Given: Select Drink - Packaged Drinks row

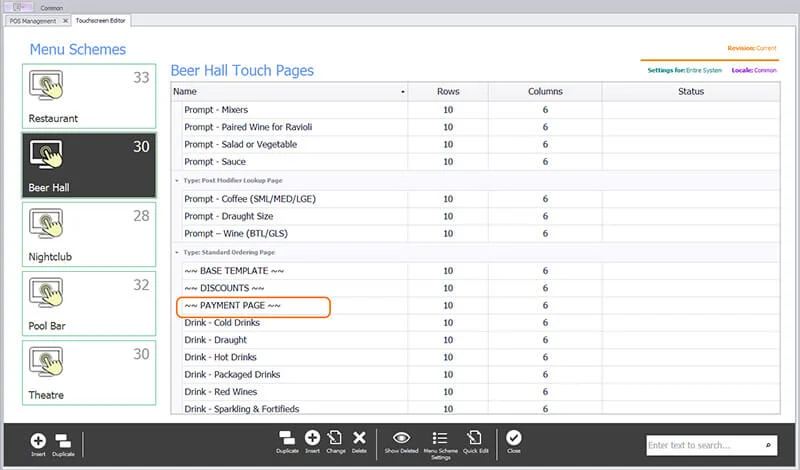Looking at the screenshot, I should click(481, 375).
